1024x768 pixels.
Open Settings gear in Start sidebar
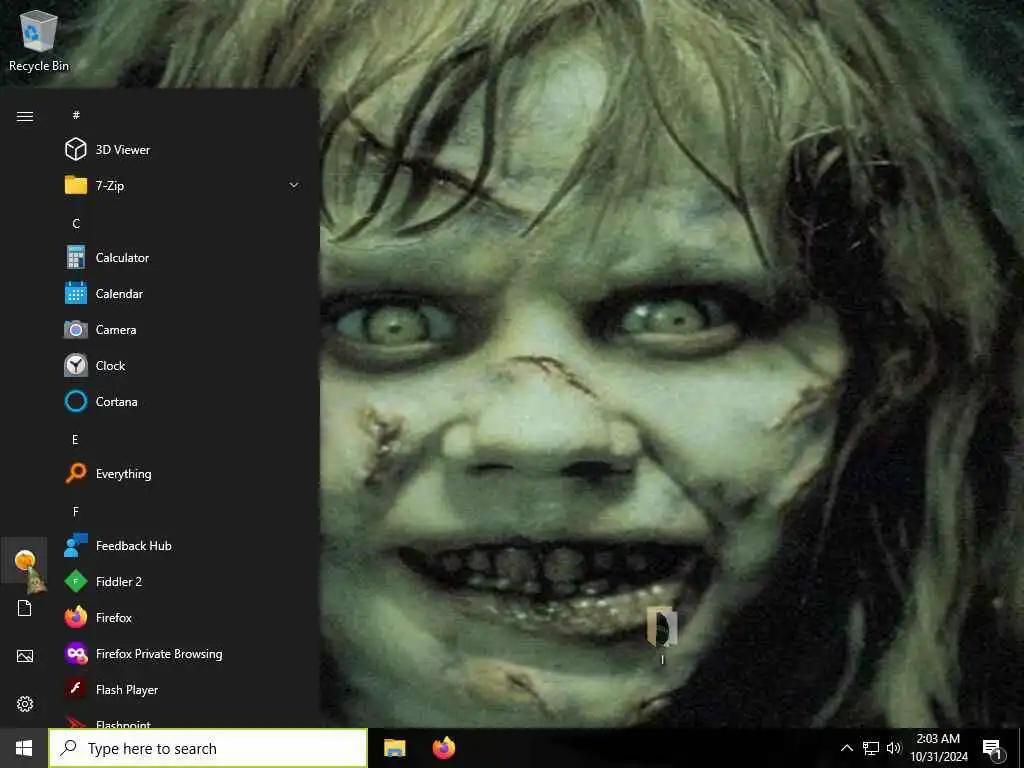pyautogui.click(x=25, y=704)
